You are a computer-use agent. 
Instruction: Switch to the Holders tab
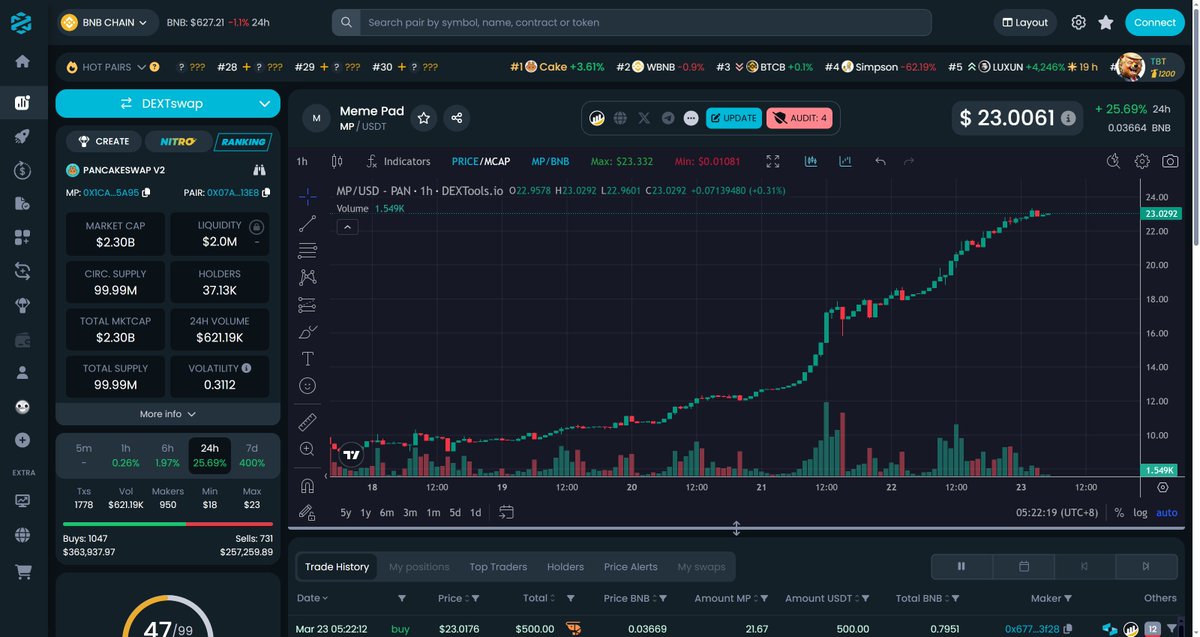click(x=565, y=567)
